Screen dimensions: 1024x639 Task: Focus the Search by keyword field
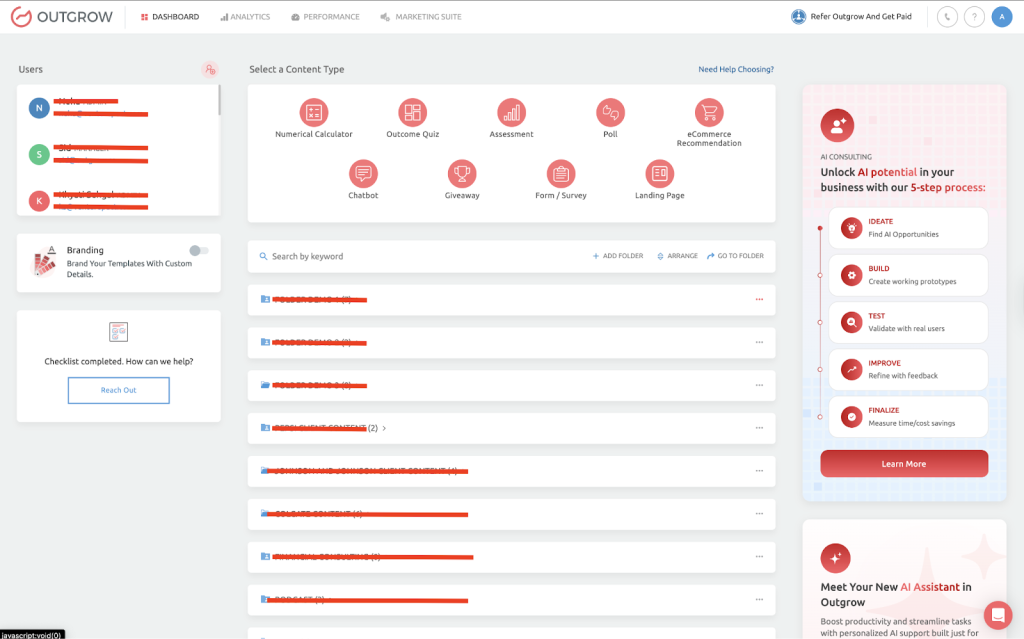400,256
